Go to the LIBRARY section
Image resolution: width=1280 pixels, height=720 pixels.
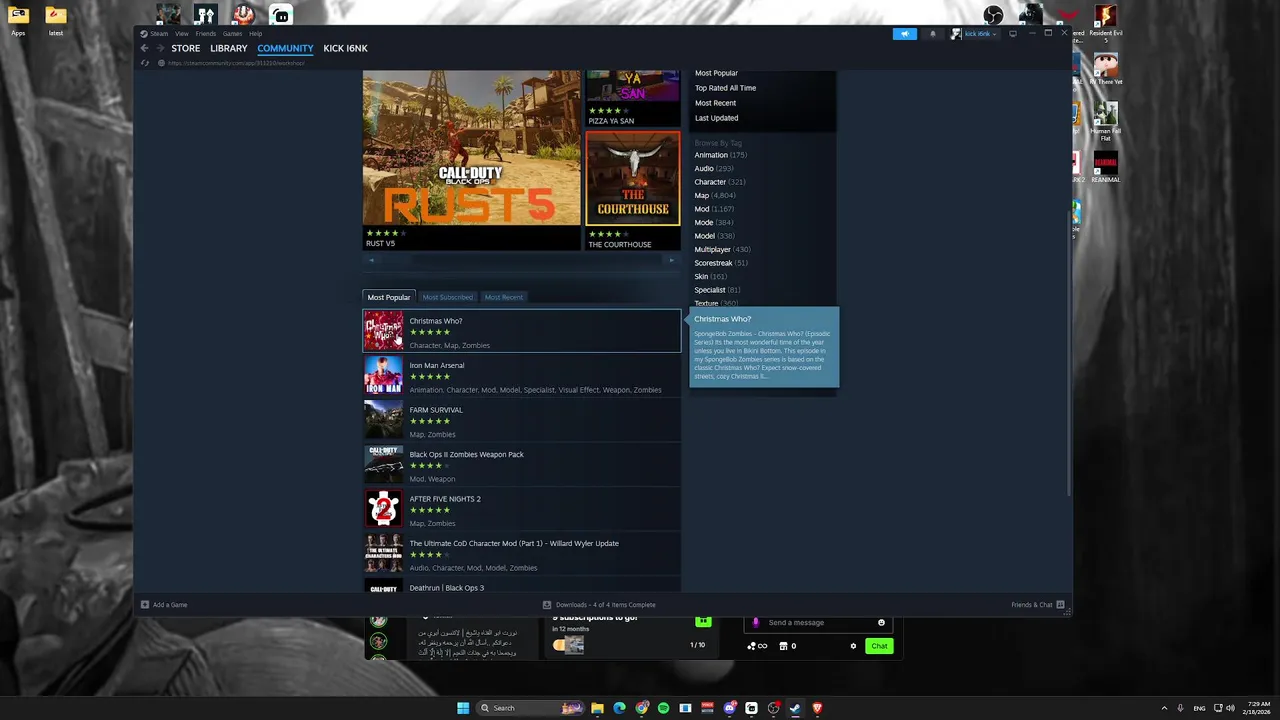228,48
